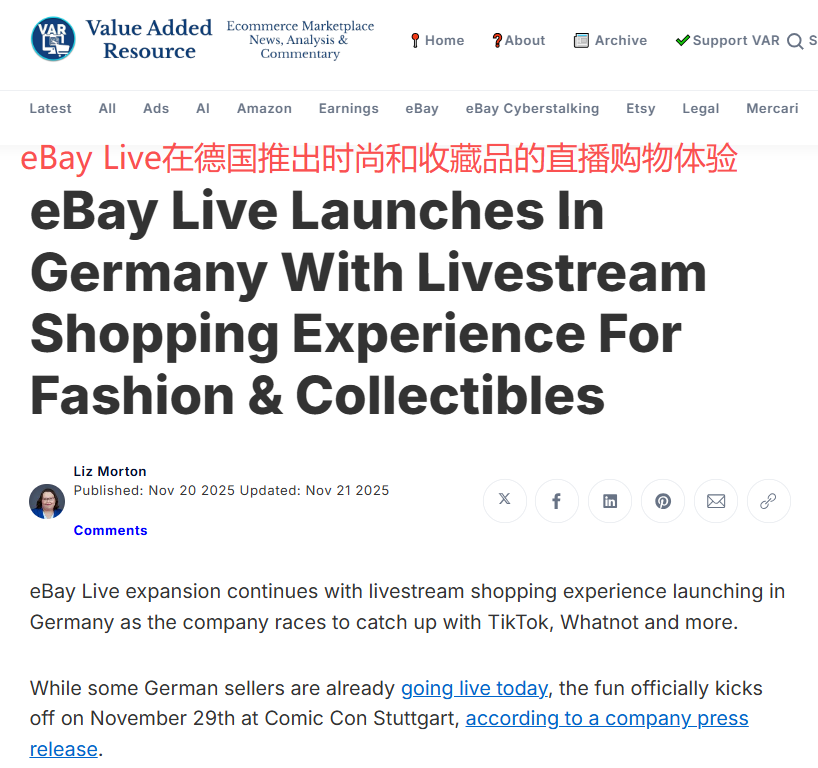Click the VAR circular logo icon
This screenshot has height=768, width=818.
coord(53,39)
